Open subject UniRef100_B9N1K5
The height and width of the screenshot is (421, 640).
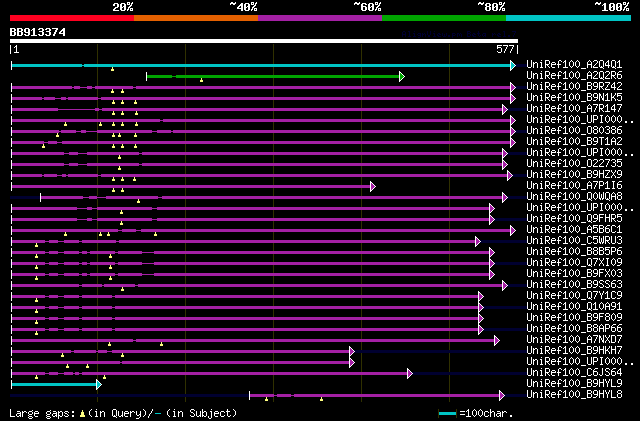click(x=574, y=98)
